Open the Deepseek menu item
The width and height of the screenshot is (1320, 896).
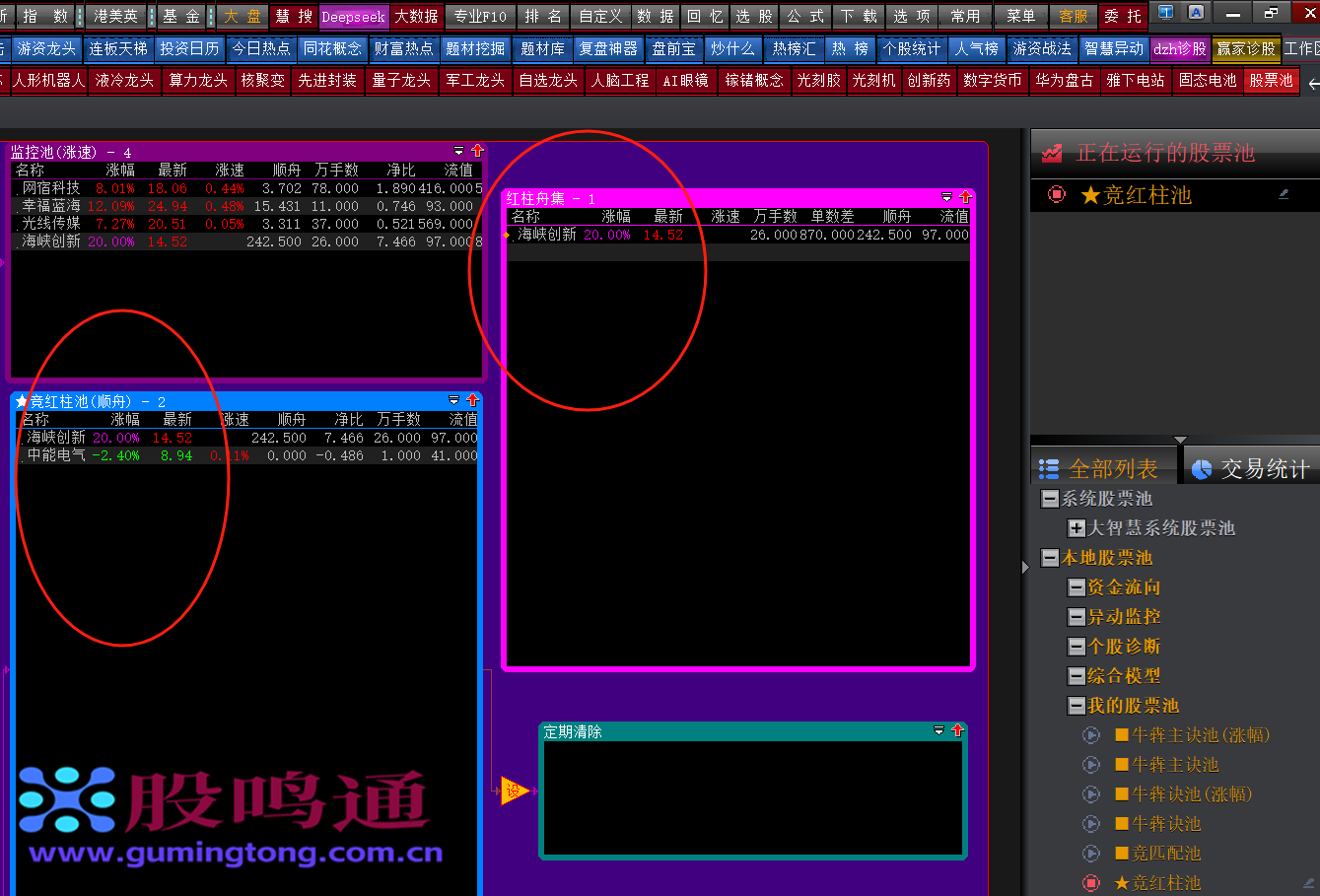point(353,17)
